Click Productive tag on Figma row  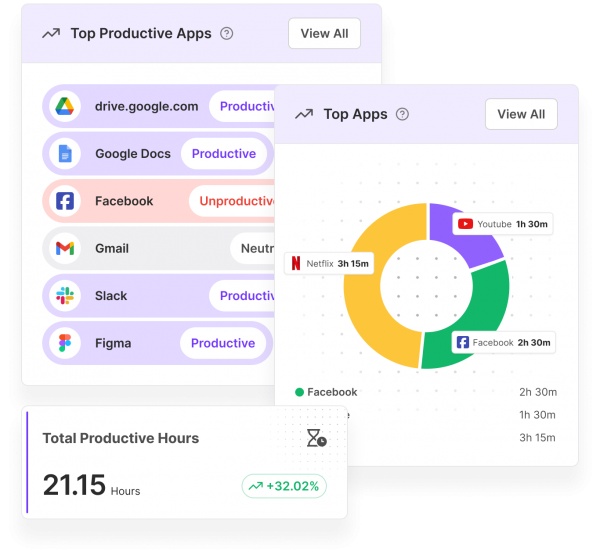[223, 343]
